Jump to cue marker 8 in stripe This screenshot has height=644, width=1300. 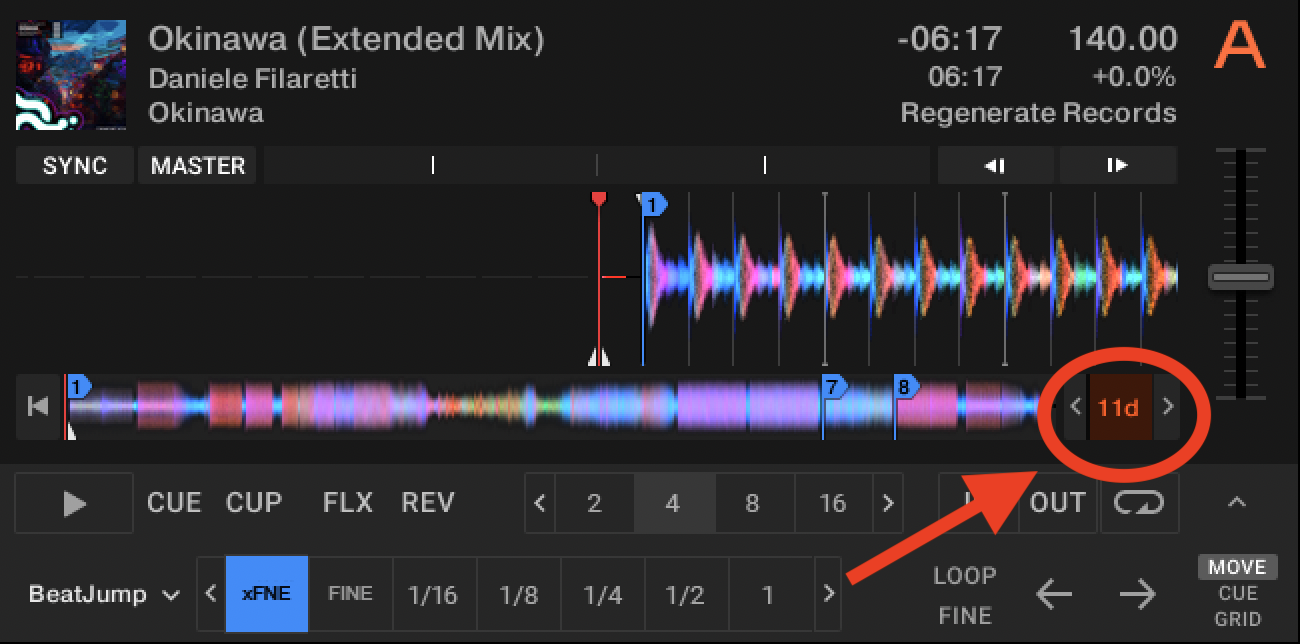point(906,386)
